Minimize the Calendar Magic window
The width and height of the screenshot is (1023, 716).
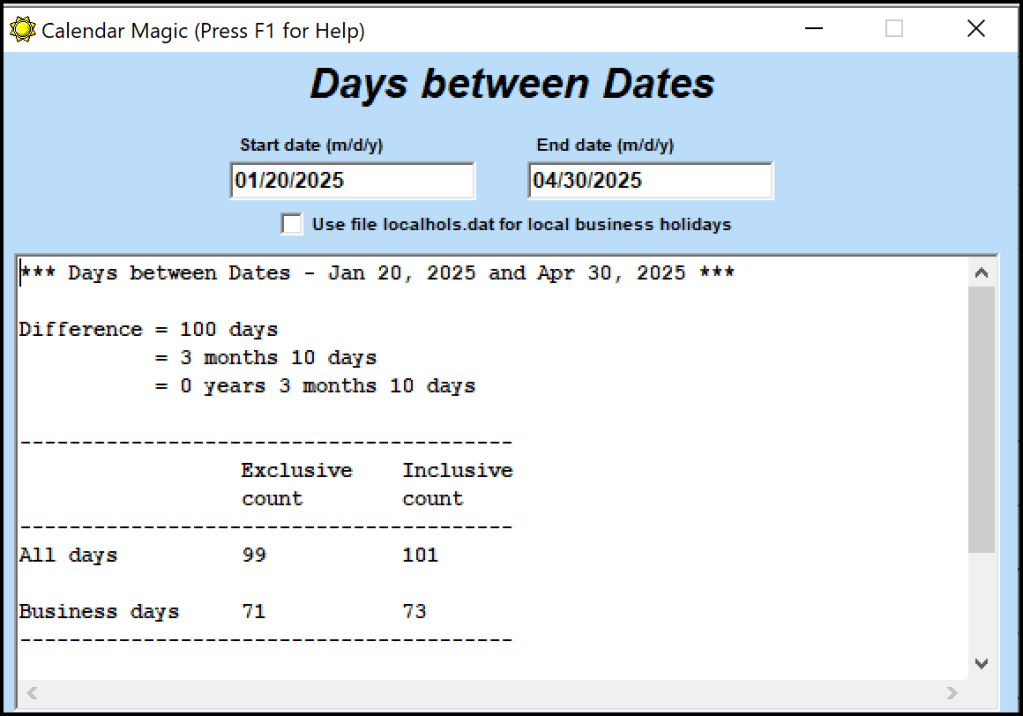click(814, 30)
